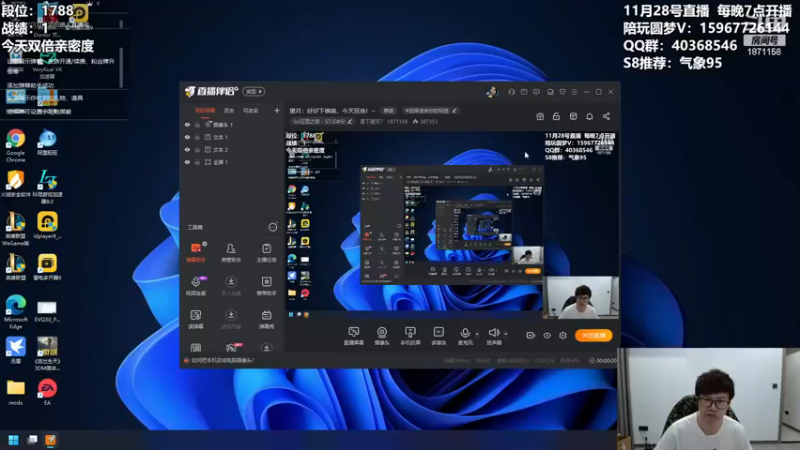Click the 多人连麦 download tool

click(x=231, y=286)
